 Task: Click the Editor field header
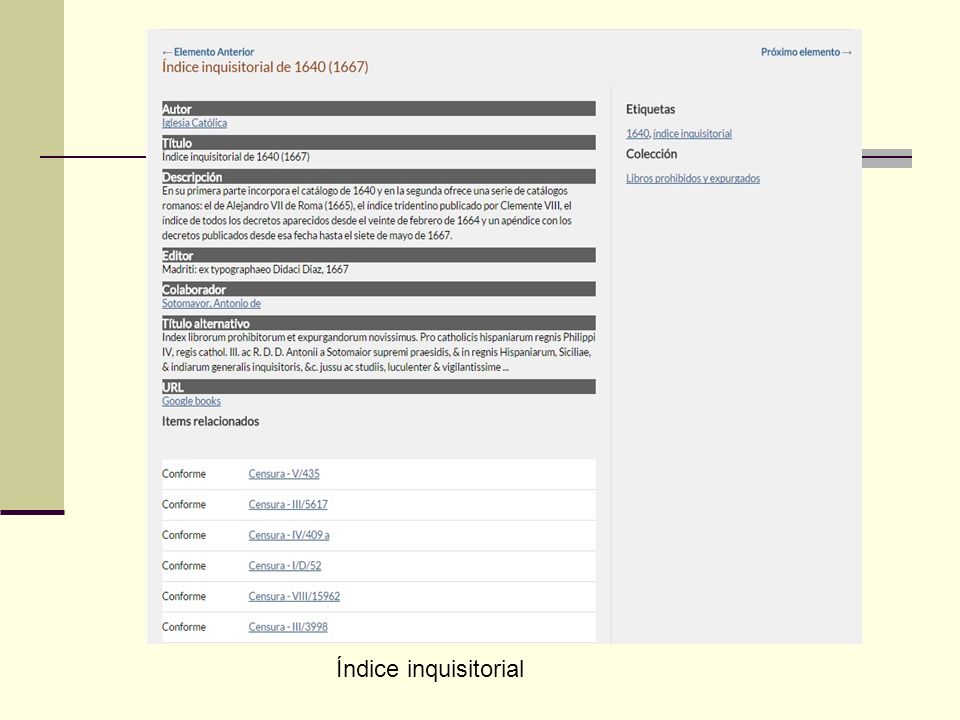pos(378,255)
